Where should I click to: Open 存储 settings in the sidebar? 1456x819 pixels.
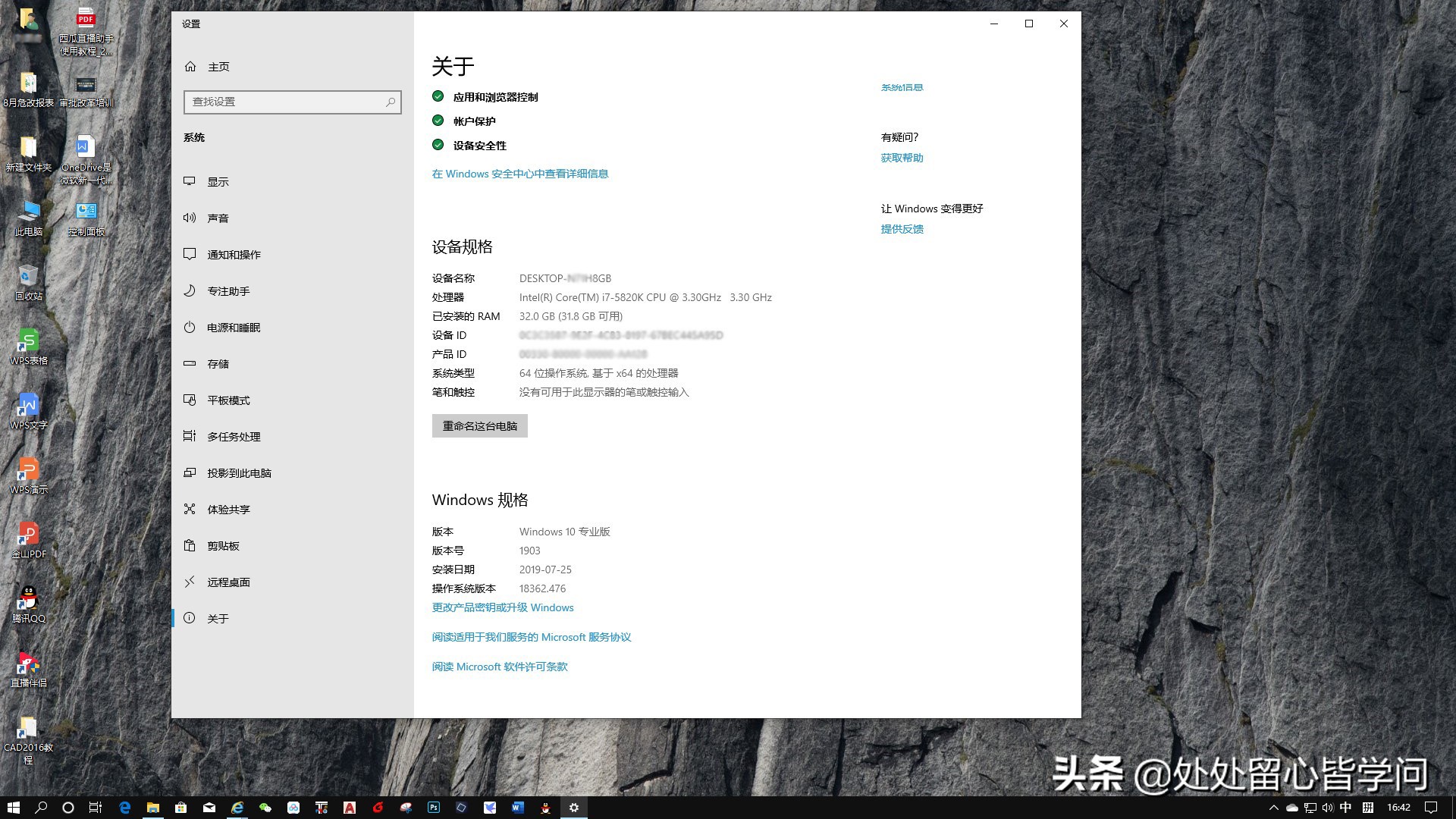coord(218,363)
